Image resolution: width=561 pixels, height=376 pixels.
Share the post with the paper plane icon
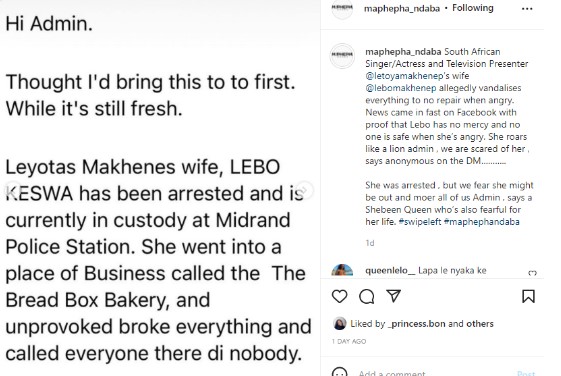tap(394, 296)
